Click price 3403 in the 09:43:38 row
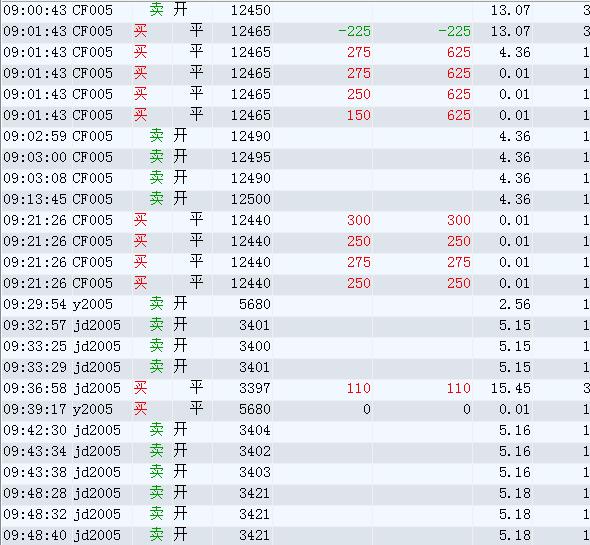The image size is (590, 545). click(x=255, y=472)
